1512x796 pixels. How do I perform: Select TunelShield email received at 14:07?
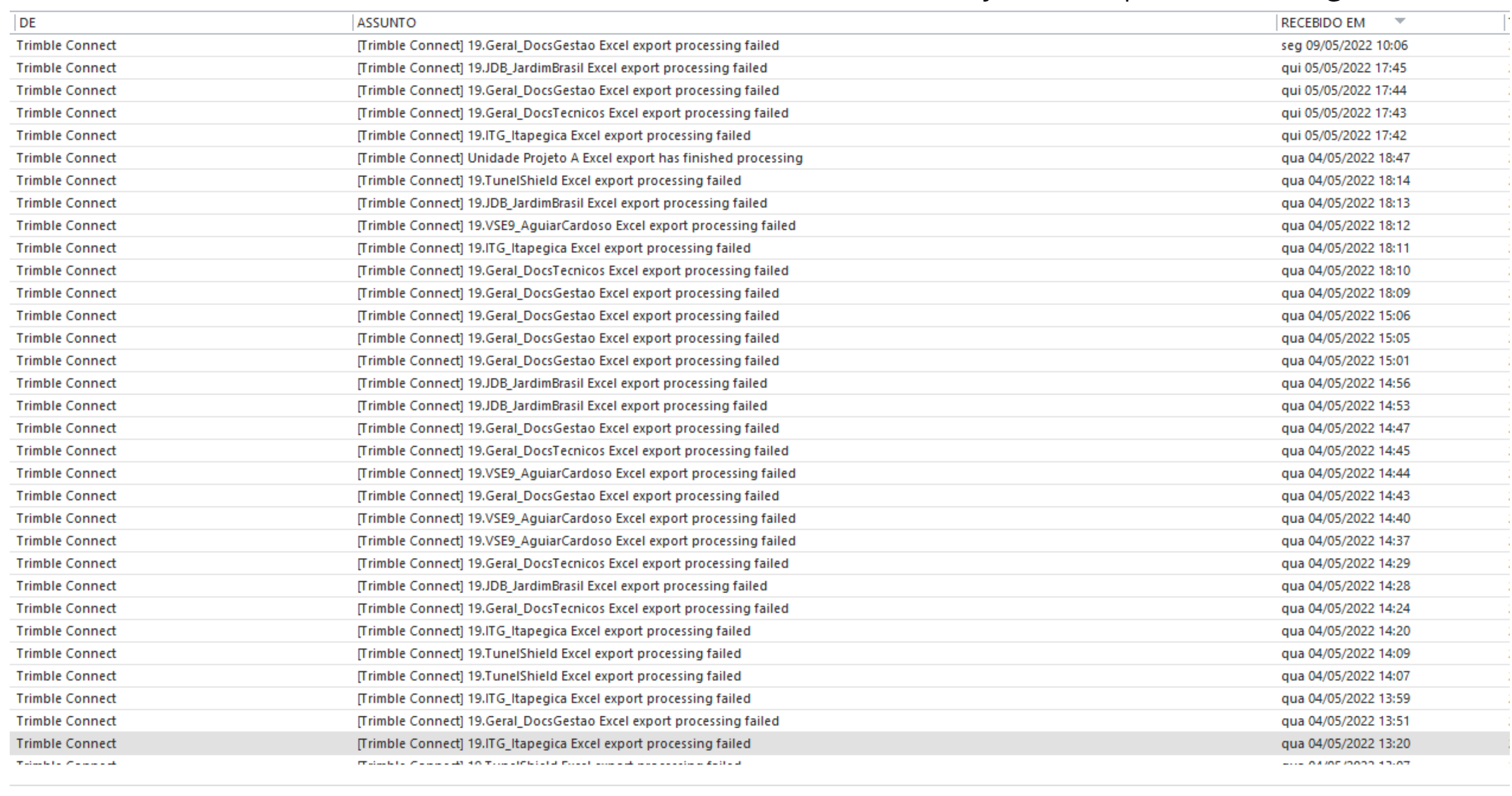pos(759,675)
